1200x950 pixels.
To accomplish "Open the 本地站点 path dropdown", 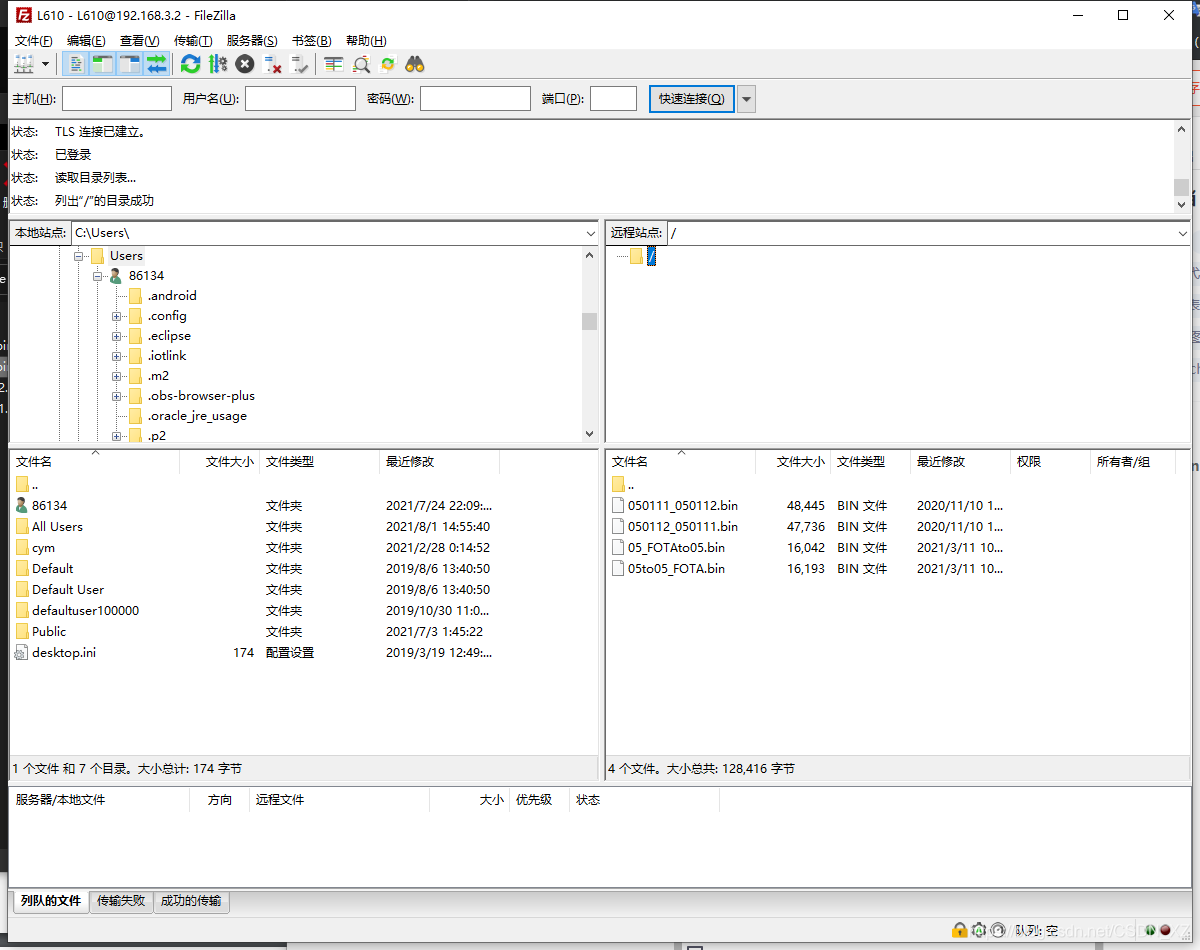I will pos(590,233).
